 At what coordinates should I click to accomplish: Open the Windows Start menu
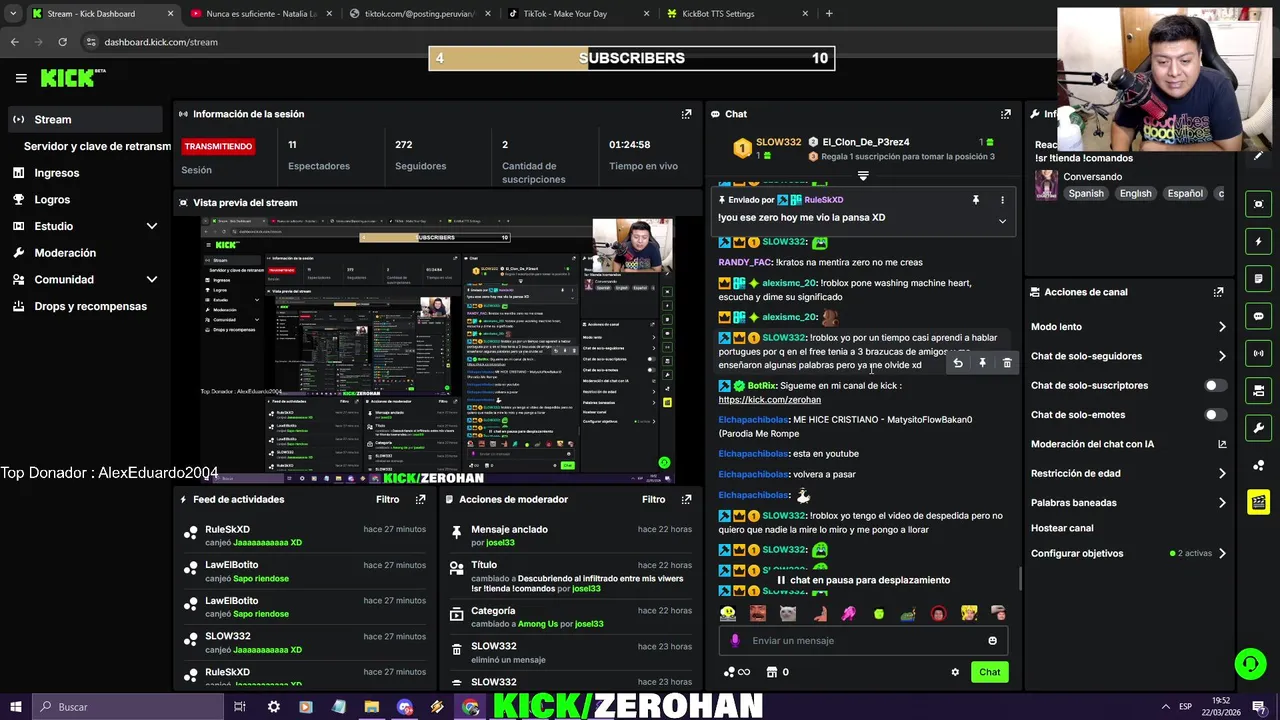15,707
